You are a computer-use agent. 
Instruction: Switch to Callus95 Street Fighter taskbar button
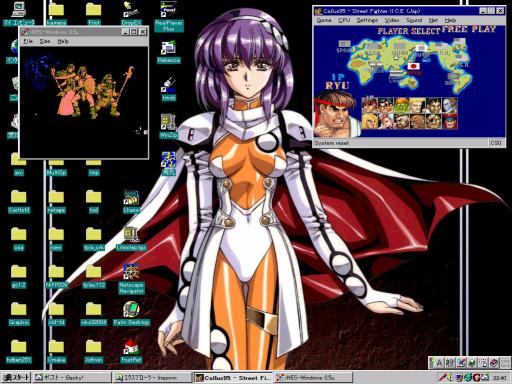233,378
